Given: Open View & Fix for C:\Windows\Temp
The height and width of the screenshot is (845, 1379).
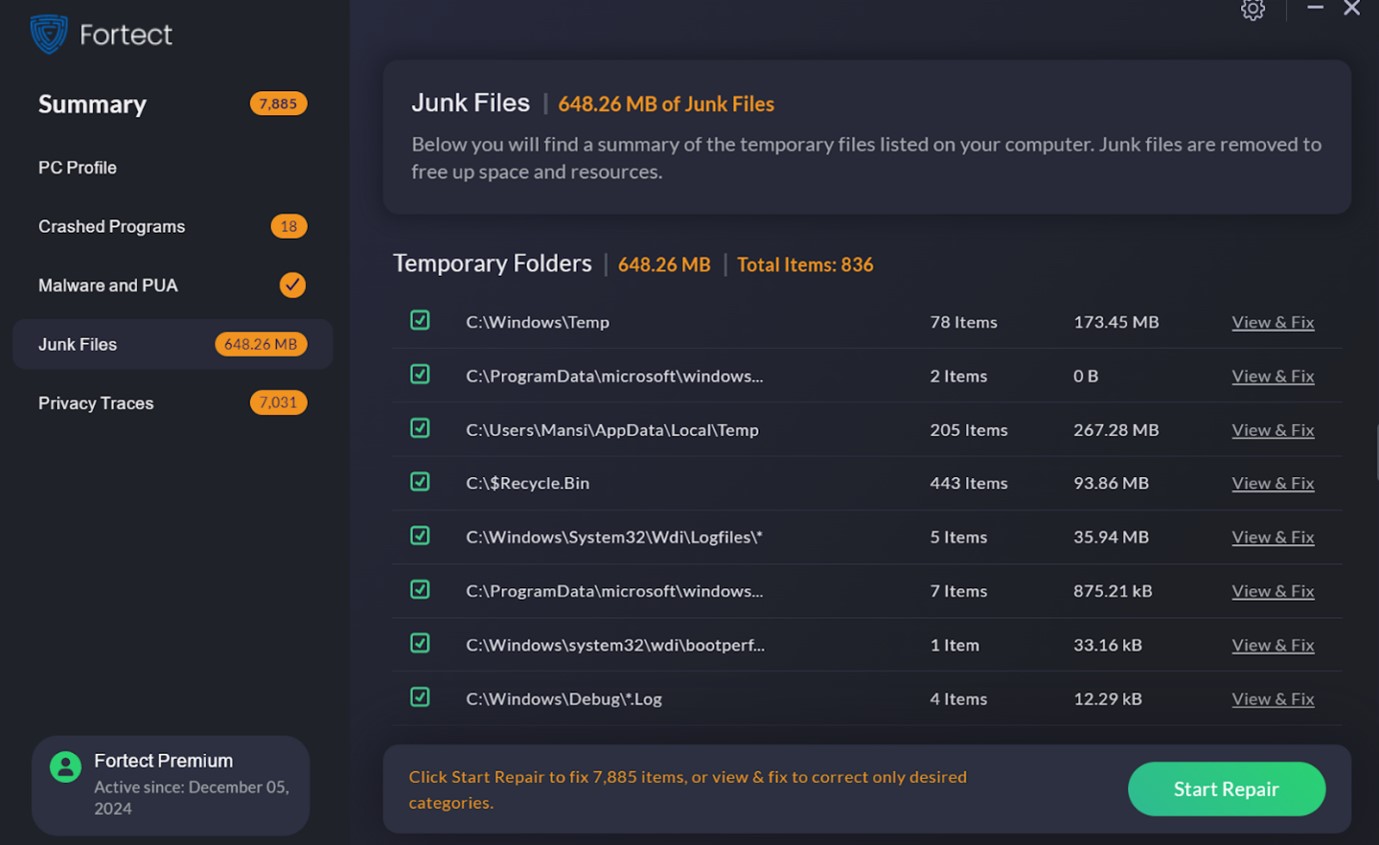Looking at the screenshot, I should pos(1273,321).
